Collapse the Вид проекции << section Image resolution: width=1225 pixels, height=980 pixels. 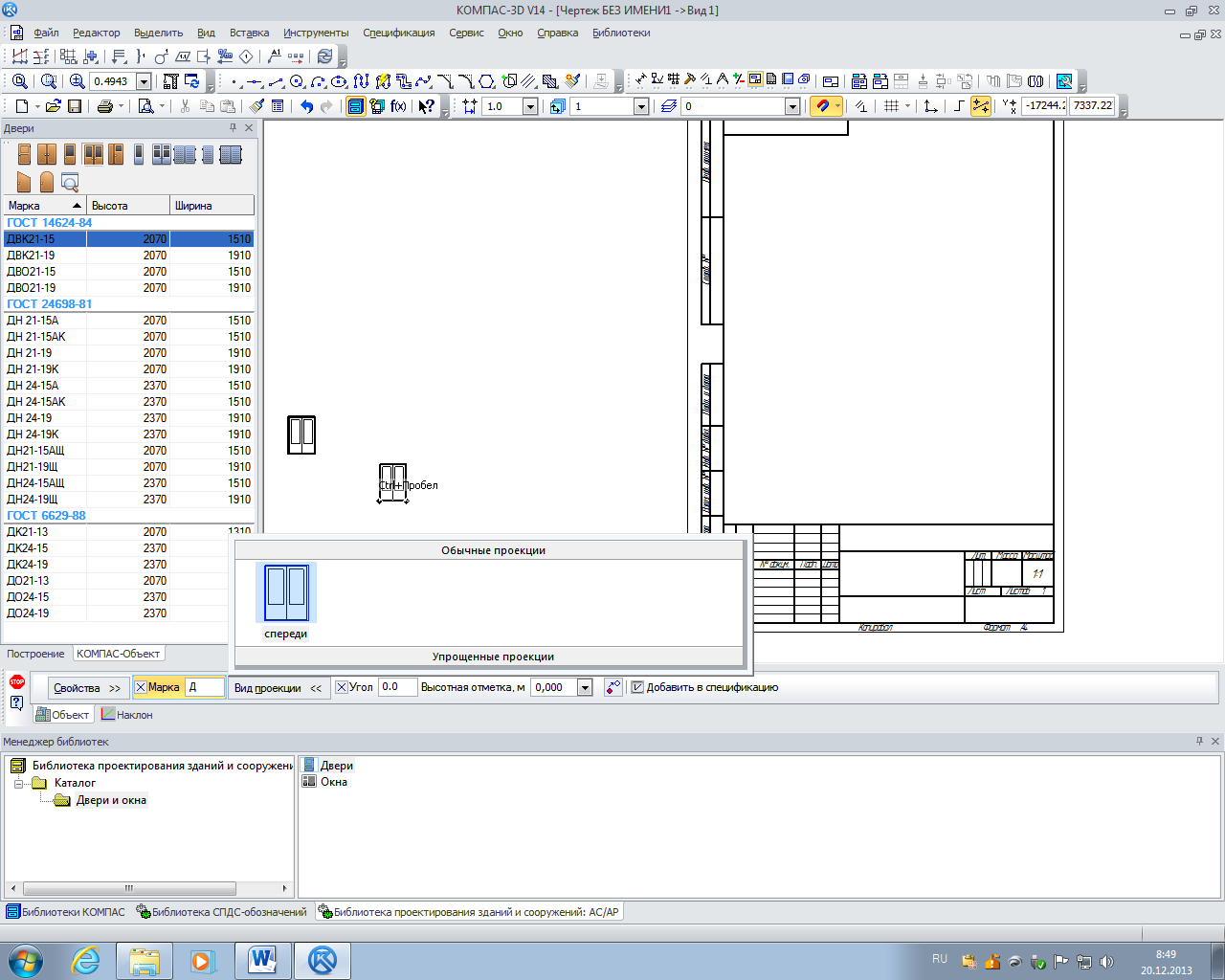278,688
